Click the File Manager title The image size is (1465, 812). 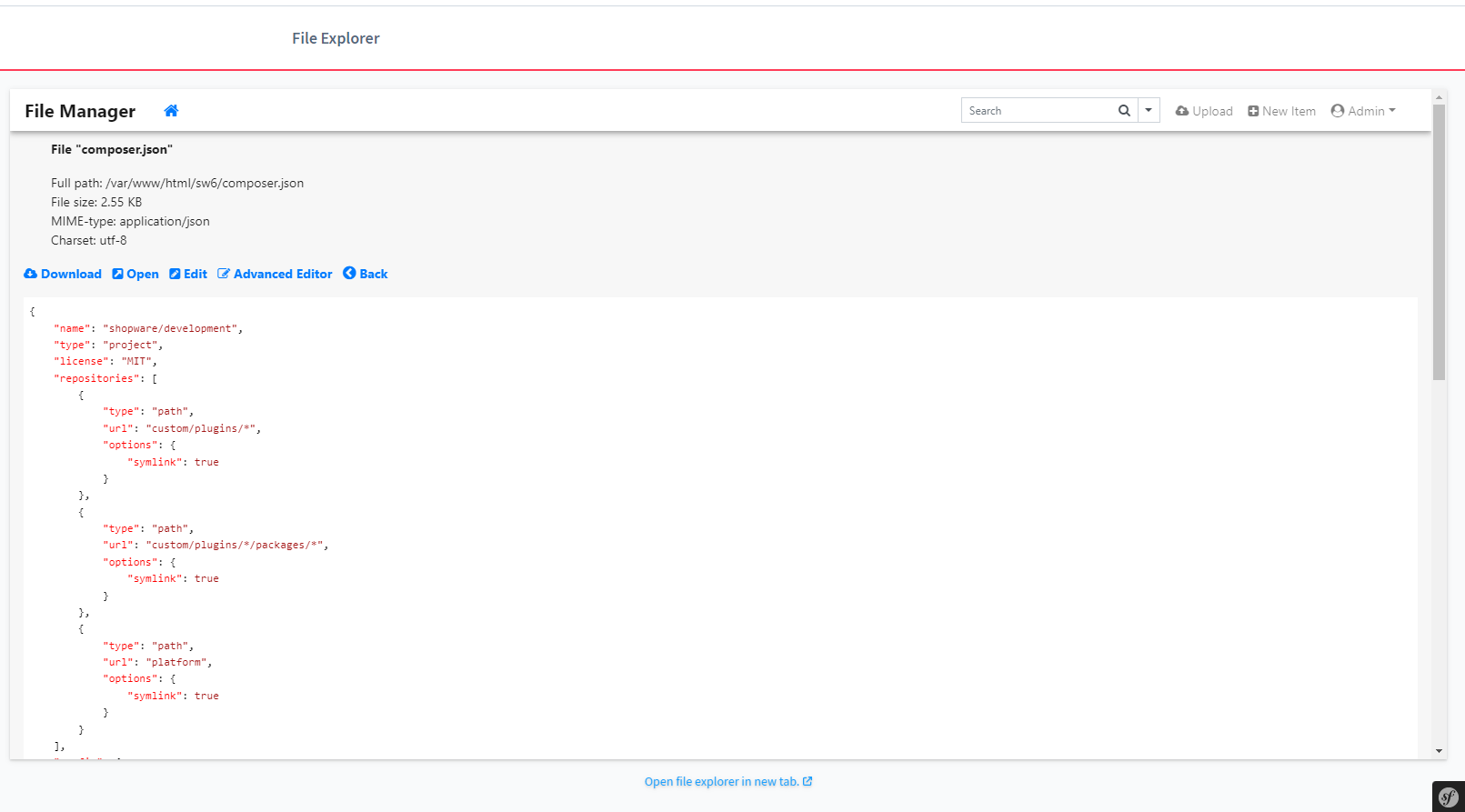(x=80, y=111)
